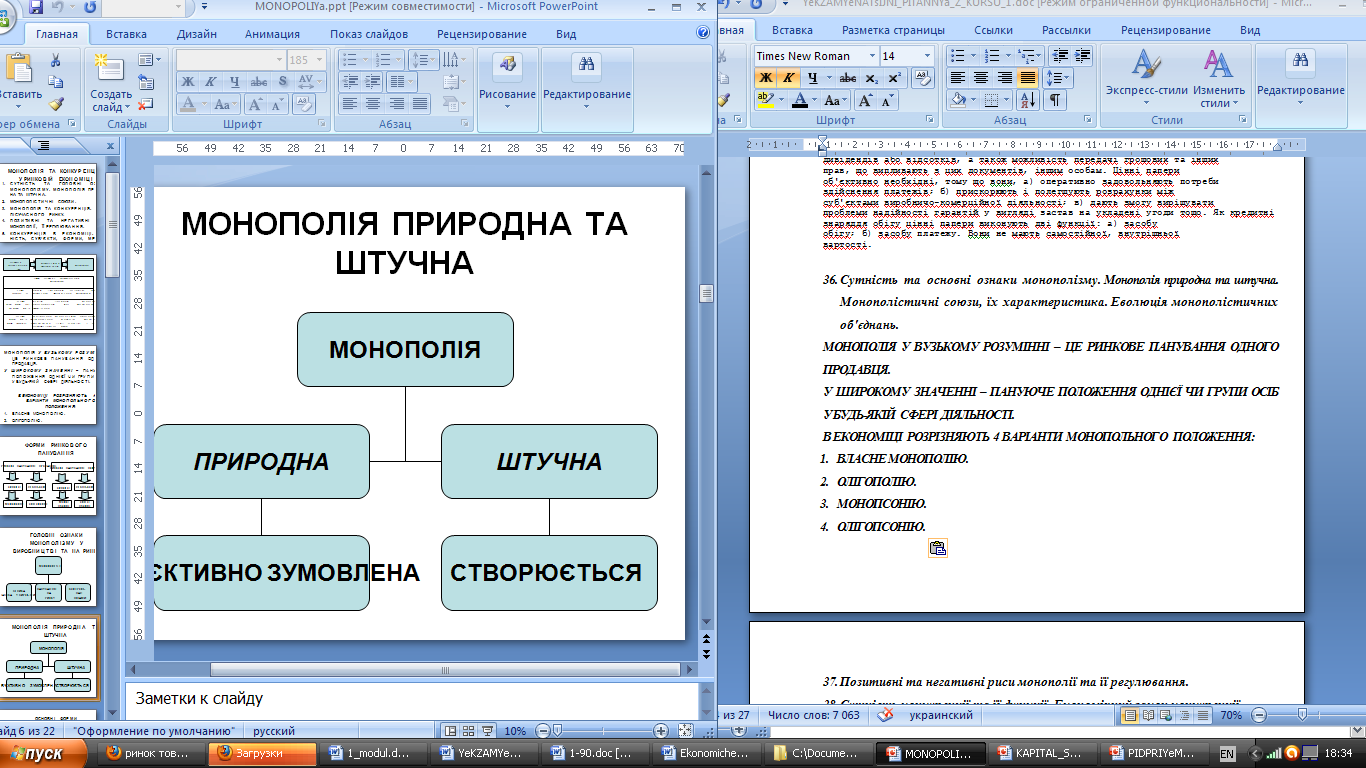The width and height of the screenshot is (1366, 768).
Task: Open Ссылки tab in Word
Action: [x=993, y=30]
